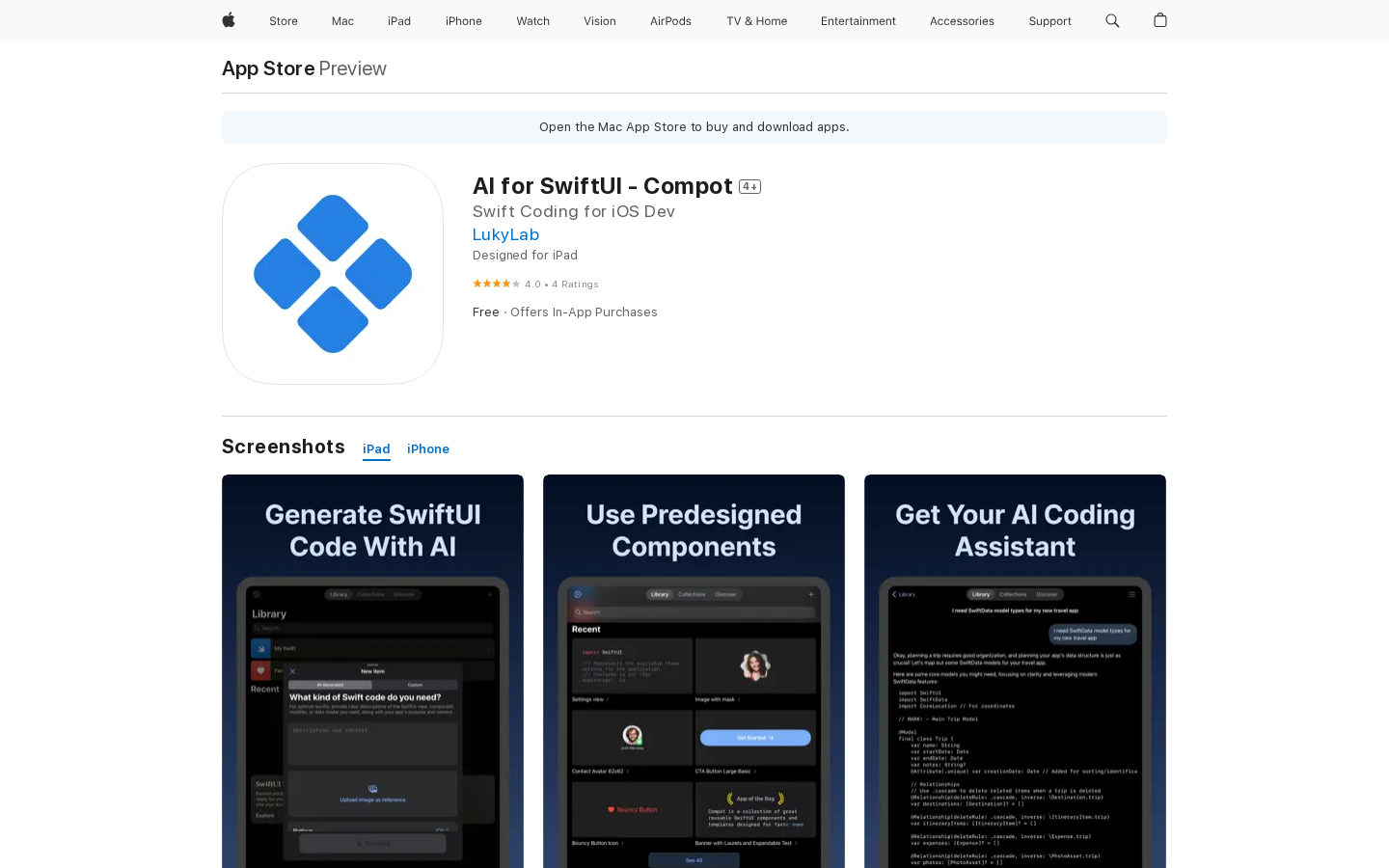The width and height of the screenshot is (1389, 868).
Task: Click the AI for SwiftUI - Compot title
Action: pyautogui.click(x=603, y=186)
